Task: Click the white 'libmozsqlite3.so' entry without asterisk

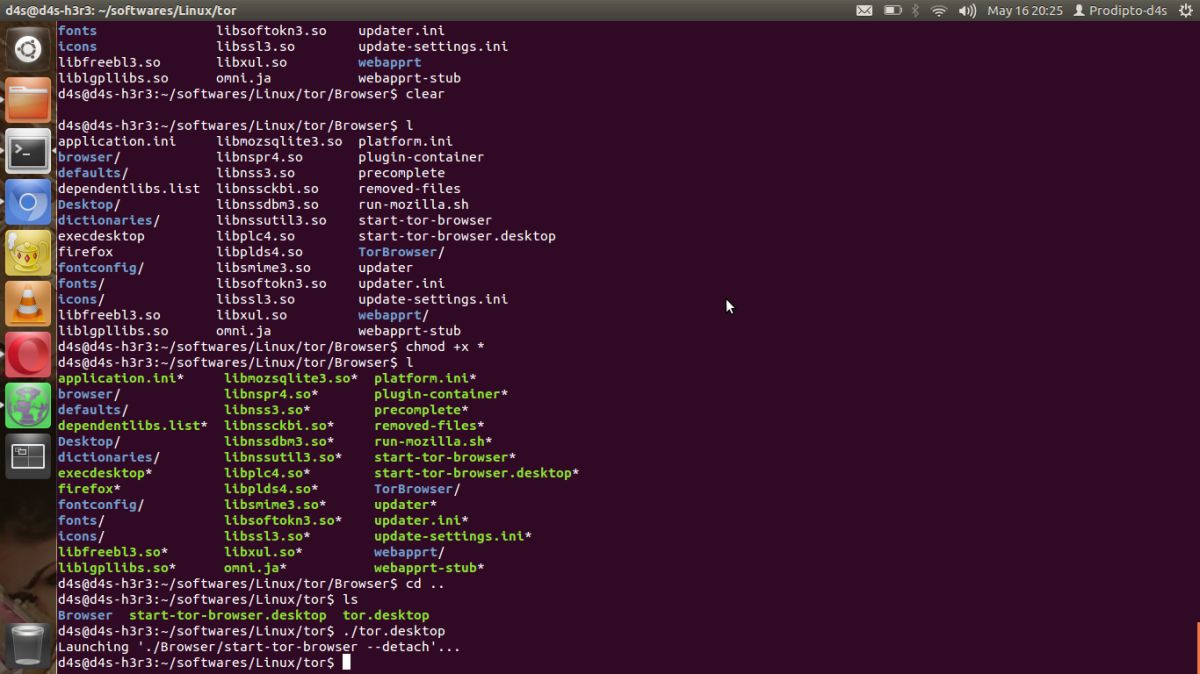Action: pyautogui.click(x=279, y=141)
